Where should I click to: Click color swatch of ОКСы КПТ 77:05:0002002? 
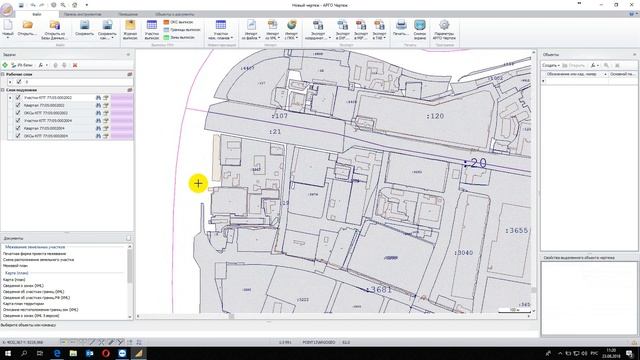(122, 113)
